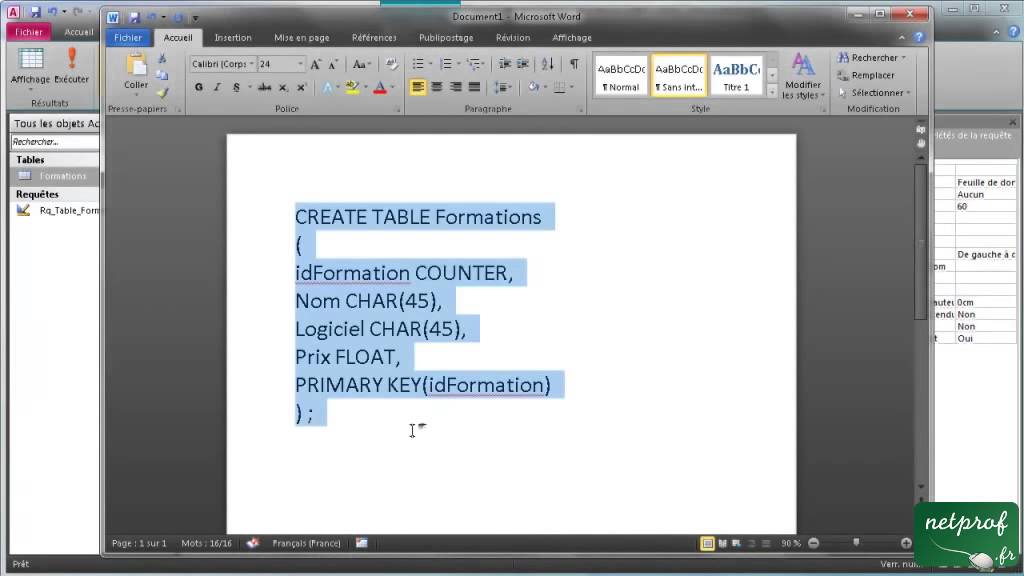
Task: Click the zoom slider handle
Action: (856, 543)
